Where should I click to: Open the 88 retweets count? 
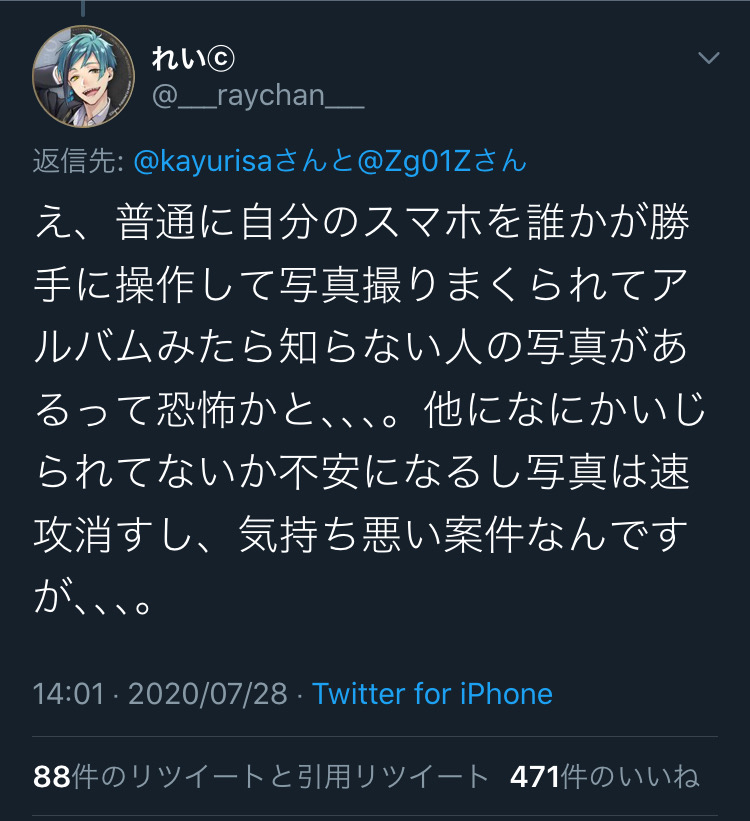[x=52, y=776]
